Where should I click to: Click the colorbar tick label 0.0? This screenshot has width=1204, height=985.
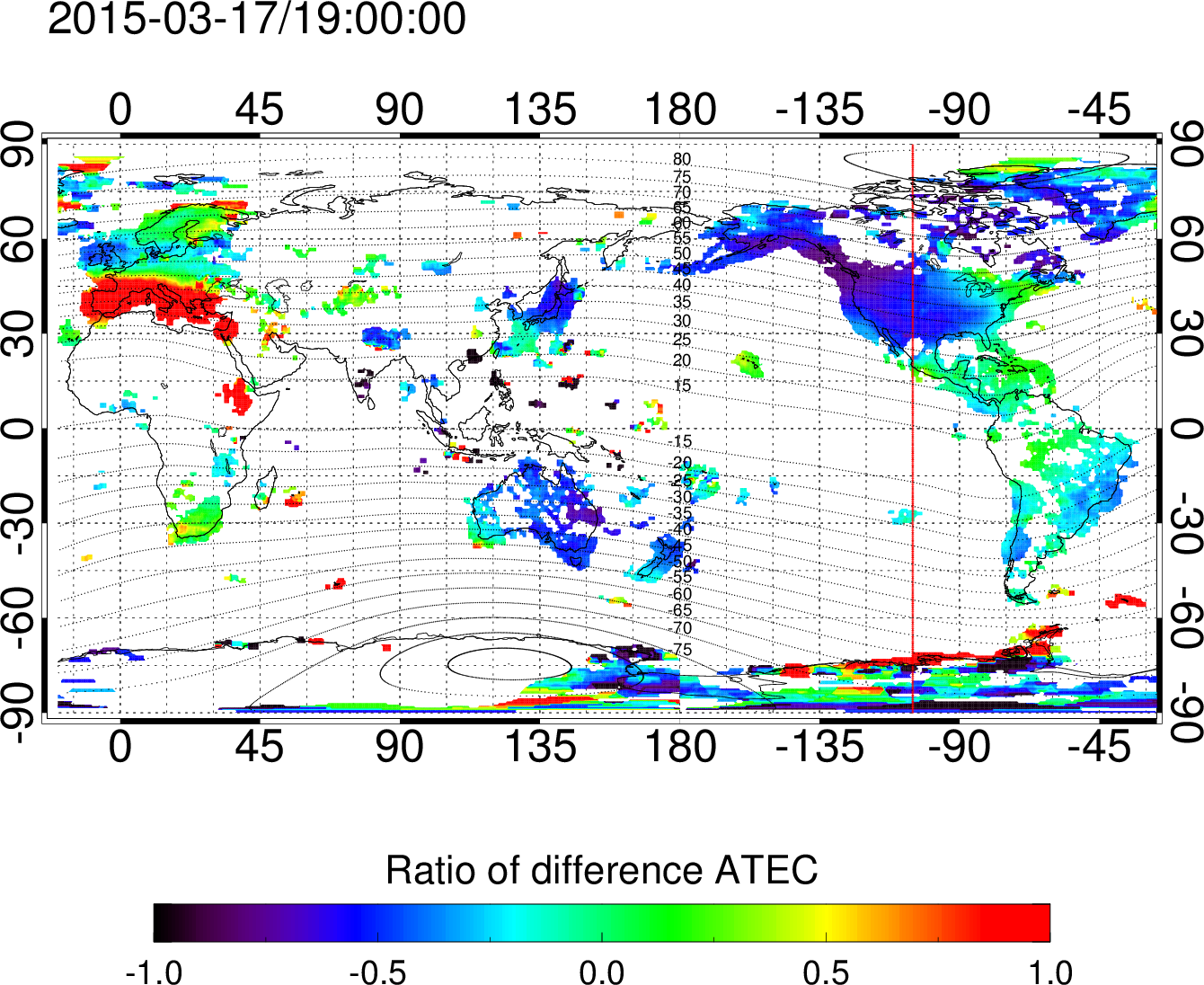[601, 972]
